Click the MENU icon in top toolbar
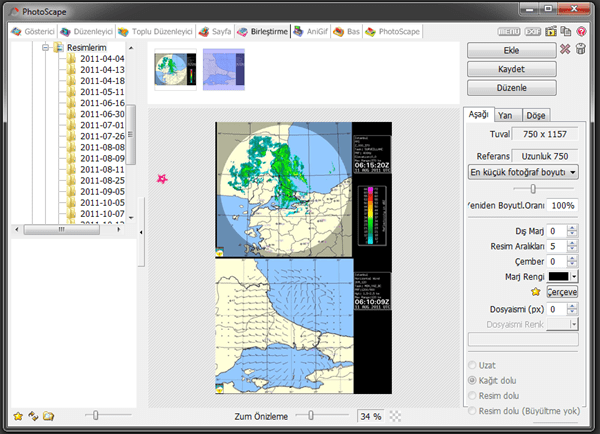Viewport: 600px width, 434px height. tap(511, 32)
